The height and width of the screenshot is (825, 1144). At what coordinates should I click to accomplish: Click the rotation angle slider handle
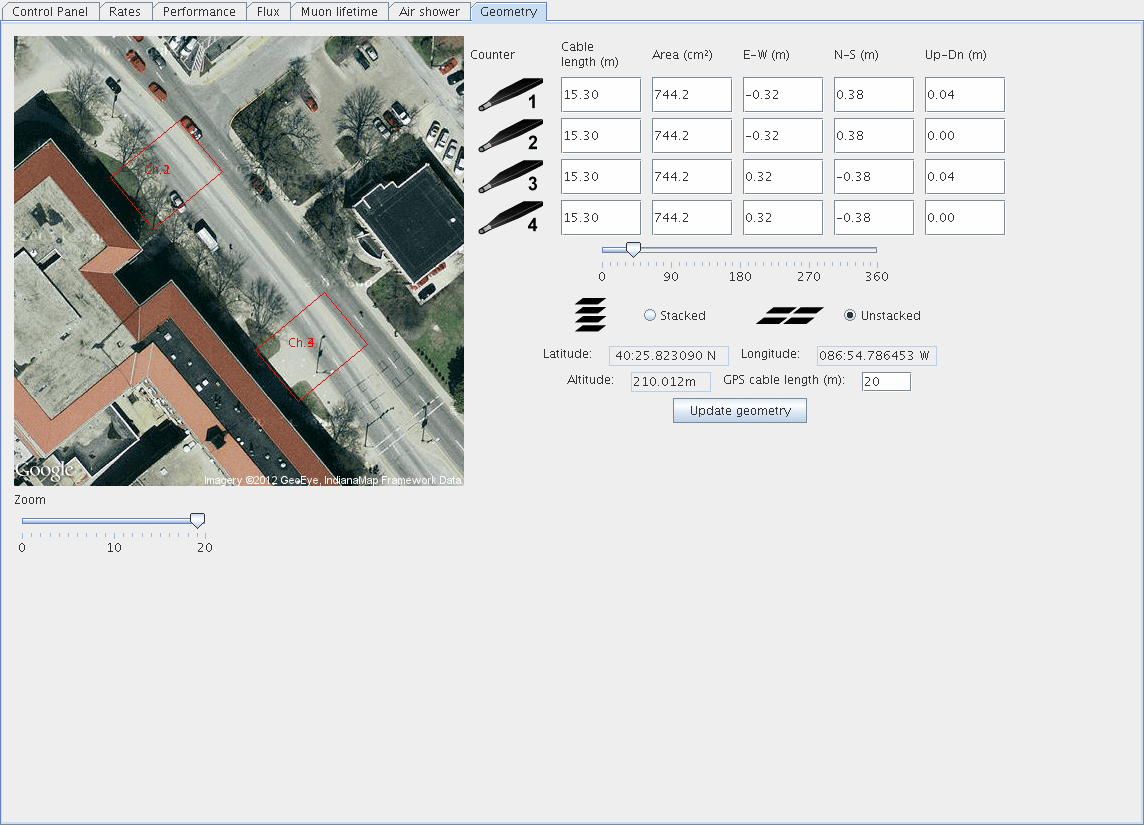click(x=633, y=250)
